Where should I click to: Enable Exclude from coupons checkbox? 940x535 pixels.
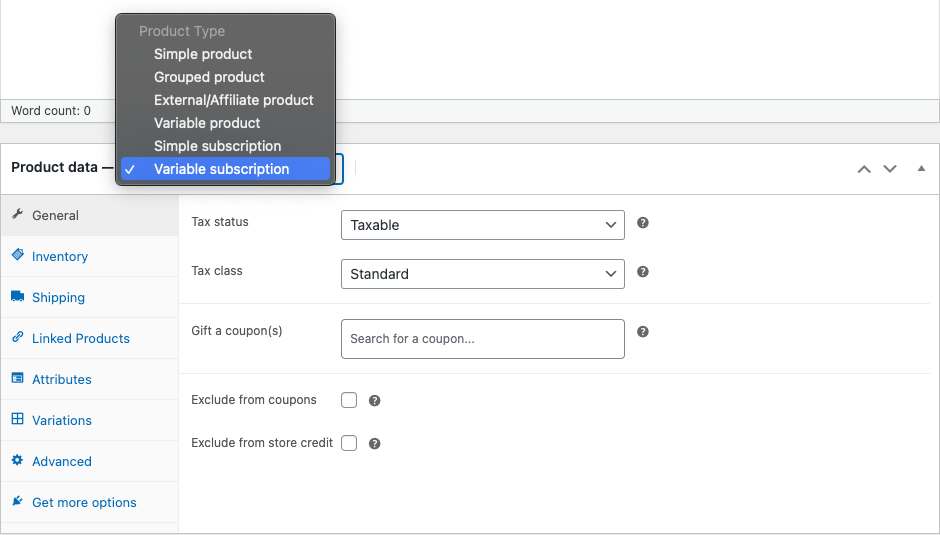pos(349,400)
